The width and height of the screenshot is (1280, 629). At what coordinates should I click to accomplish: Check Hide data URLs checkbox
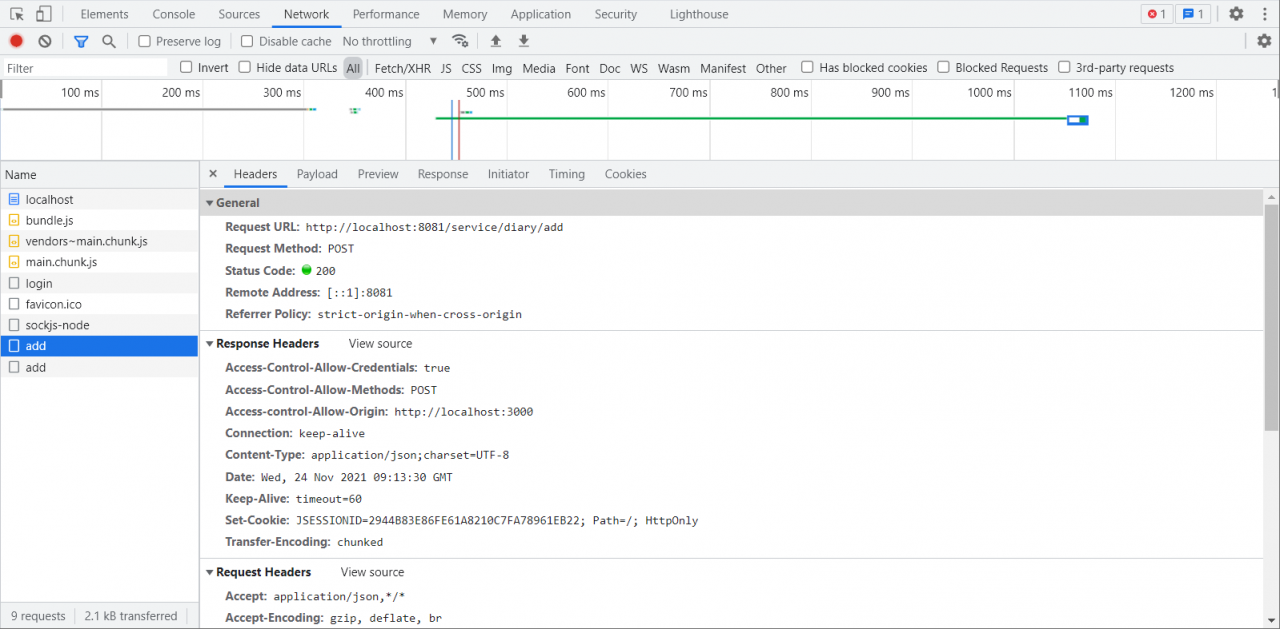[244, 67]
